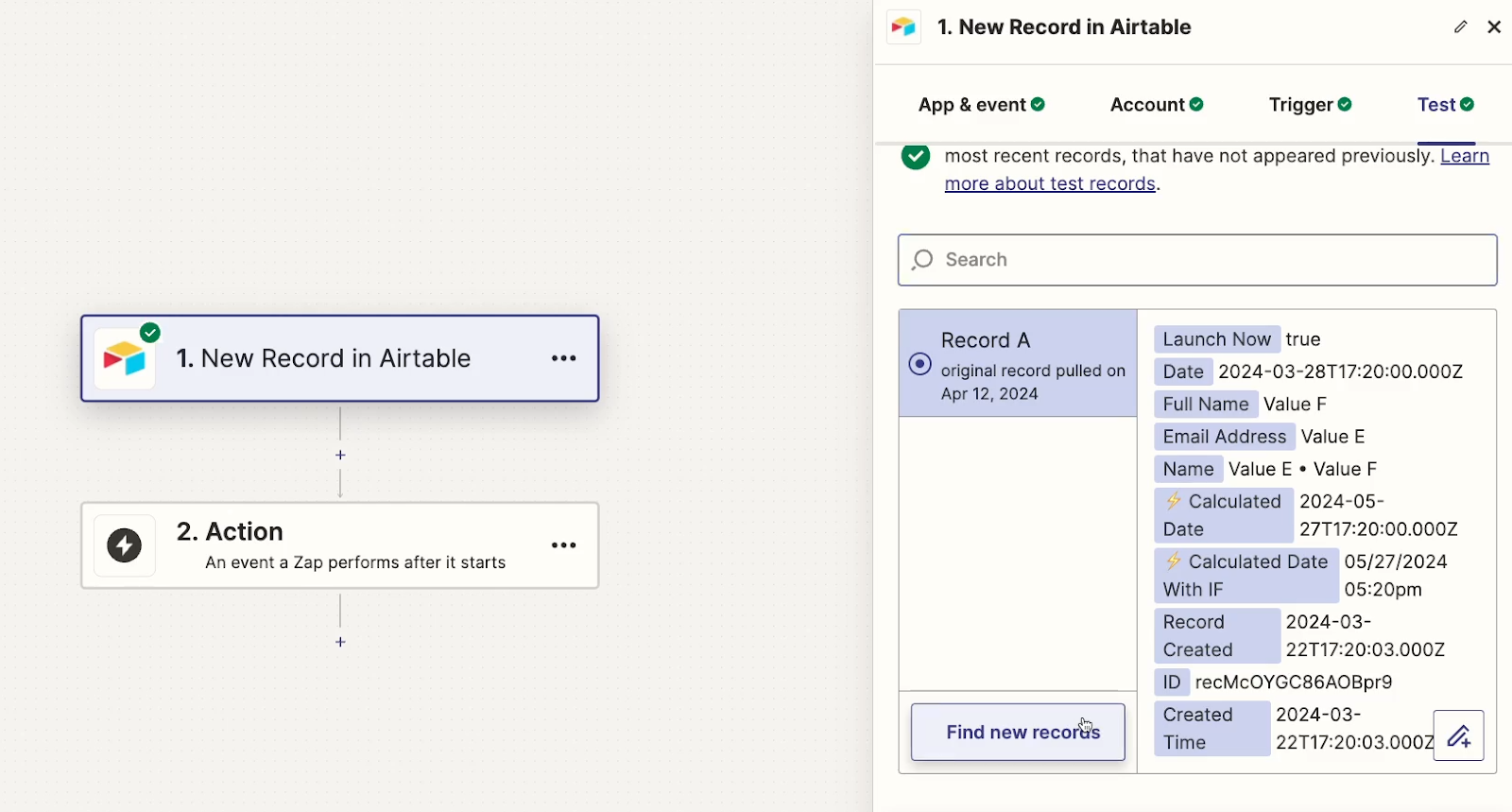Open the App & event tab

tap(981, 105)
